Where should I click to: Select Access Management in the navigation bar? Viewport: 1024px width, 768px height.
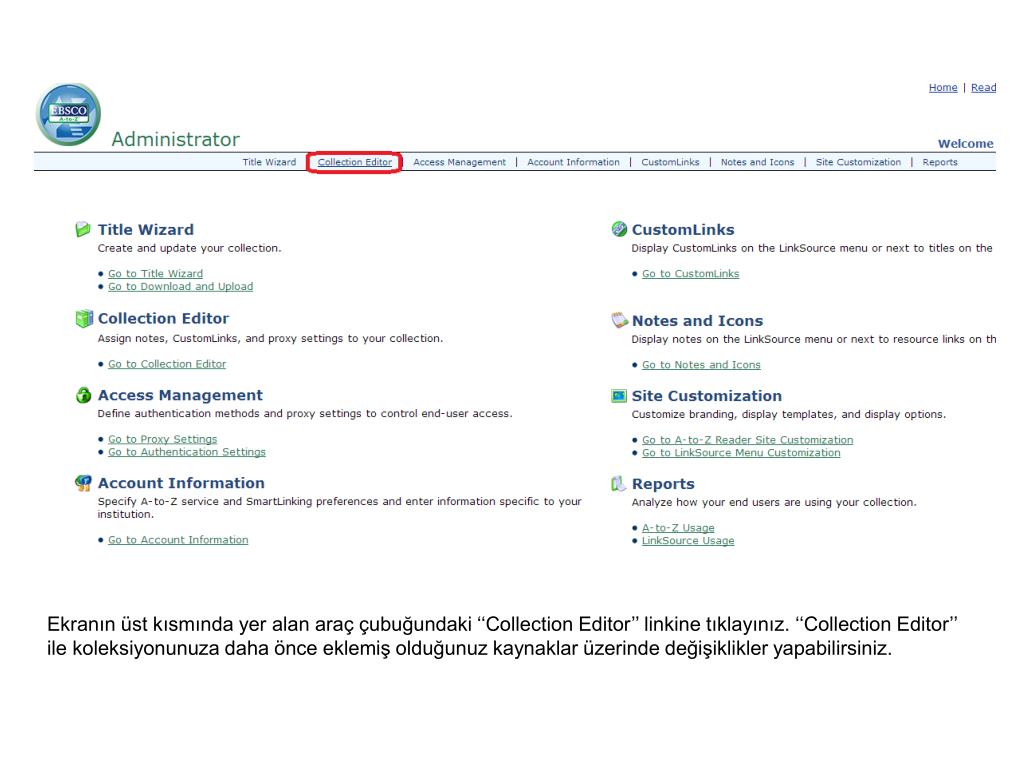point(459,162)
